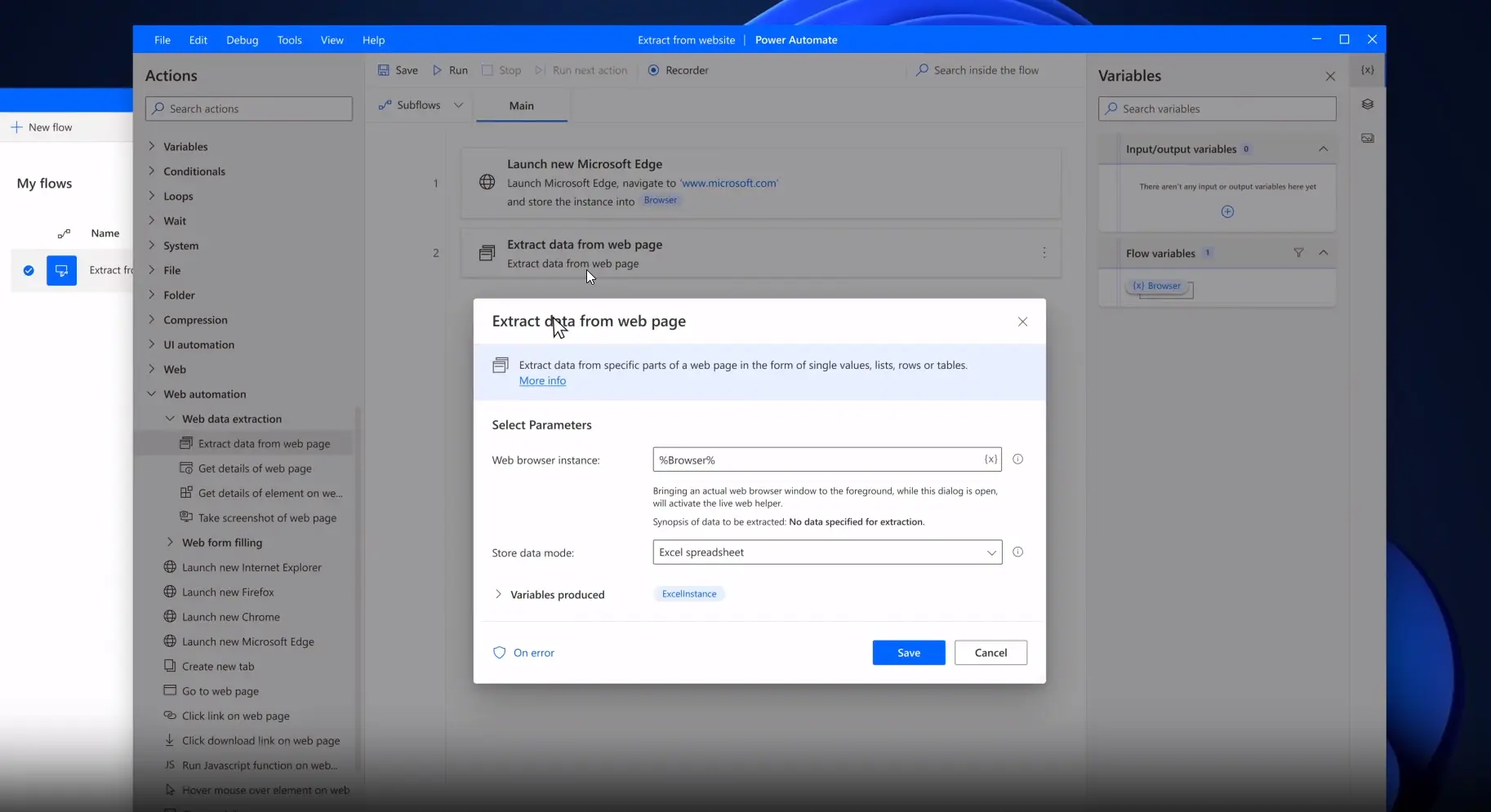Click the add input/output variable plus button
Viewport: 1491px width, 812px height.
coord(1226,211)
